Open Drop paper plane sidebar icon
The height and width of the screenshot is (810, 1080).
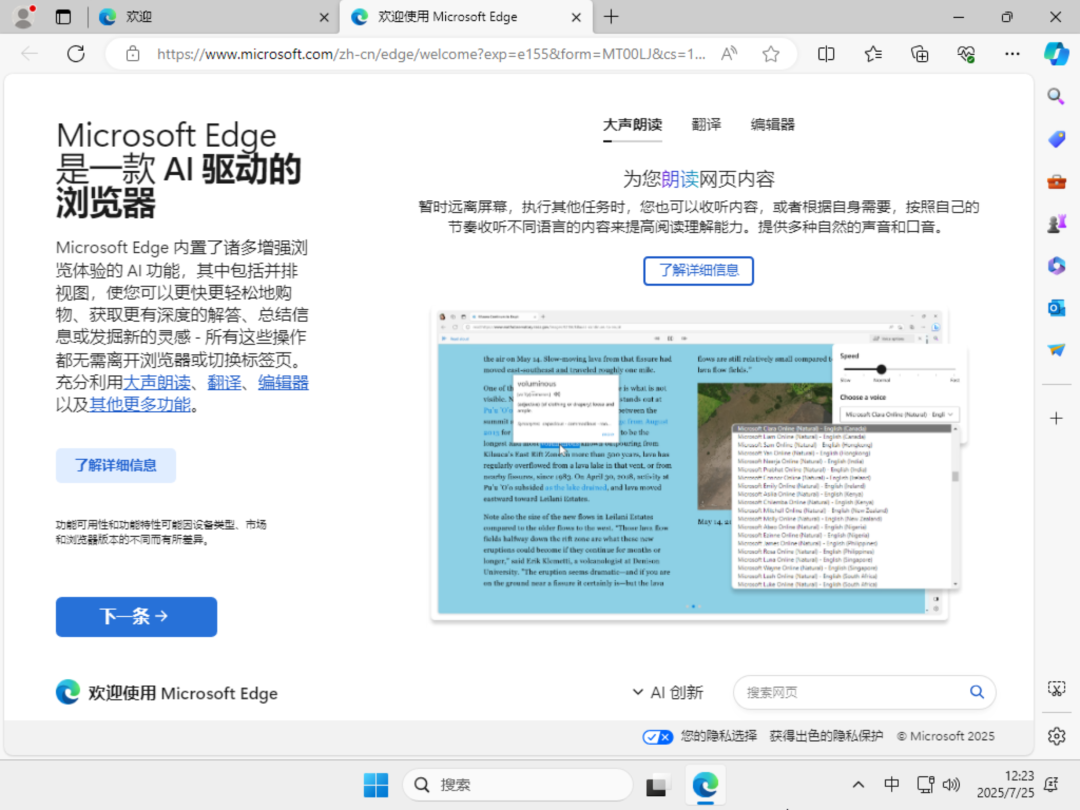1056,350
